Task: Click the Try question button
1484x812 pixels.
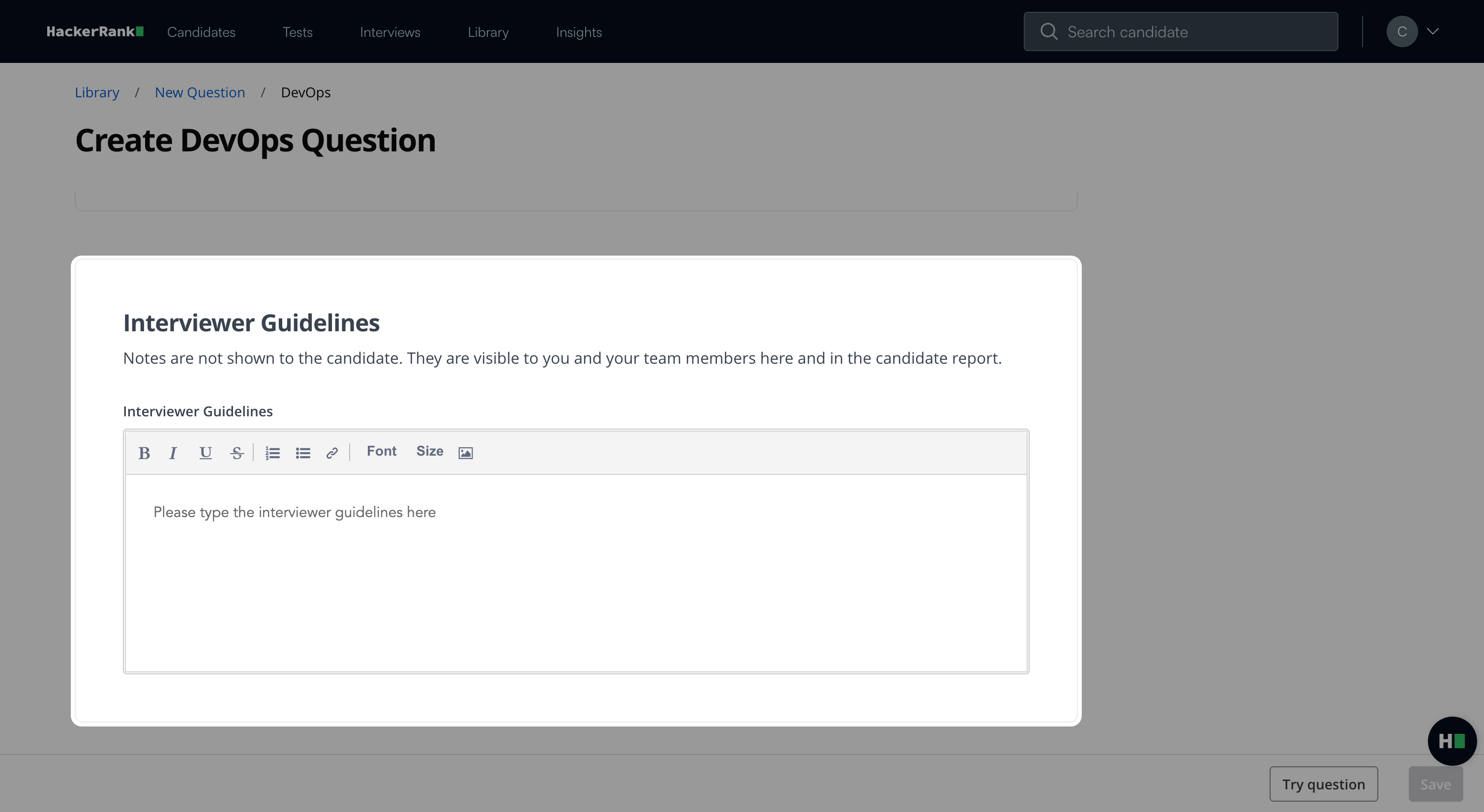Action: [1323, 784]
